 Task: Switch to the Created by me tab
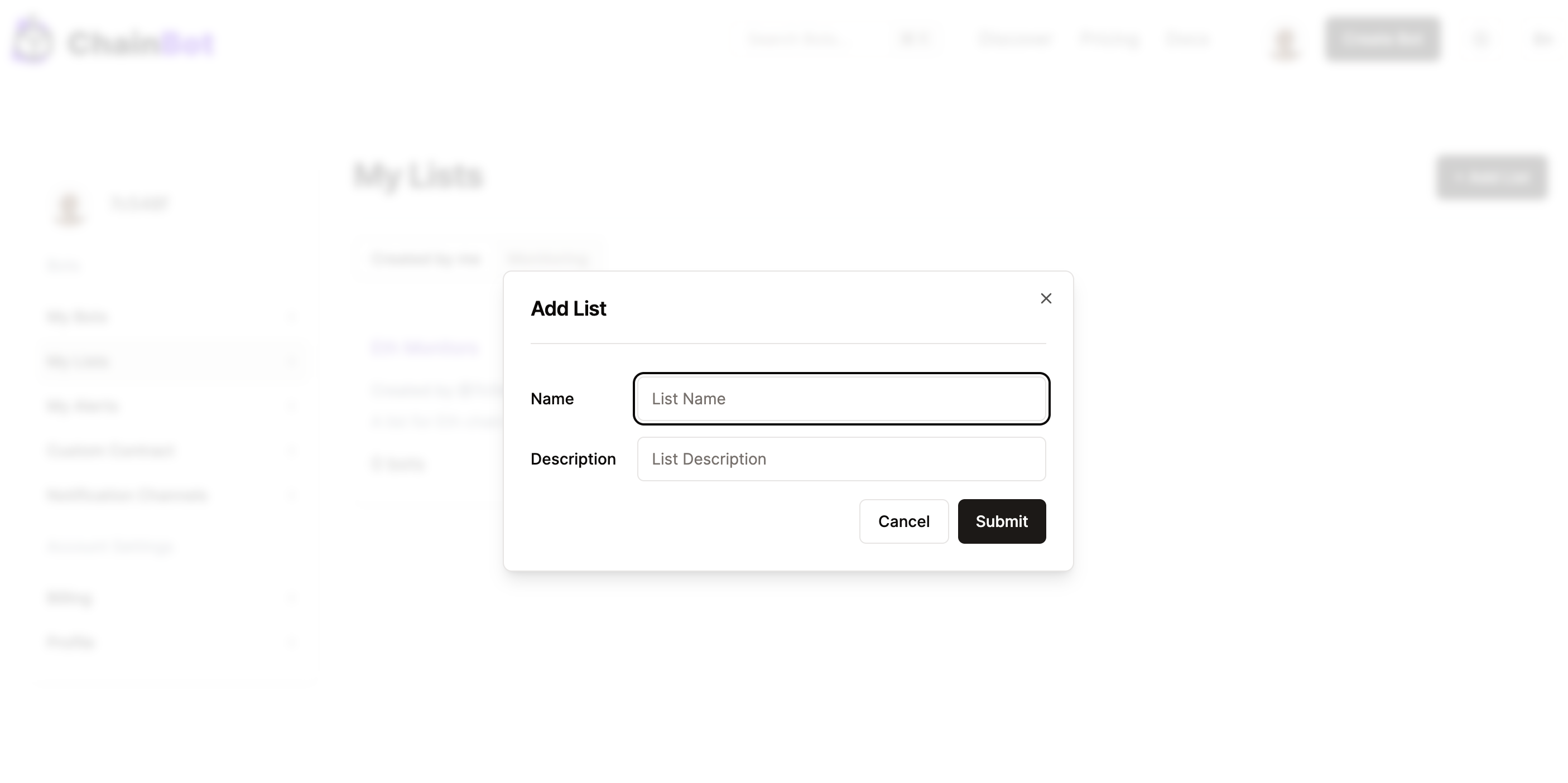425,260
